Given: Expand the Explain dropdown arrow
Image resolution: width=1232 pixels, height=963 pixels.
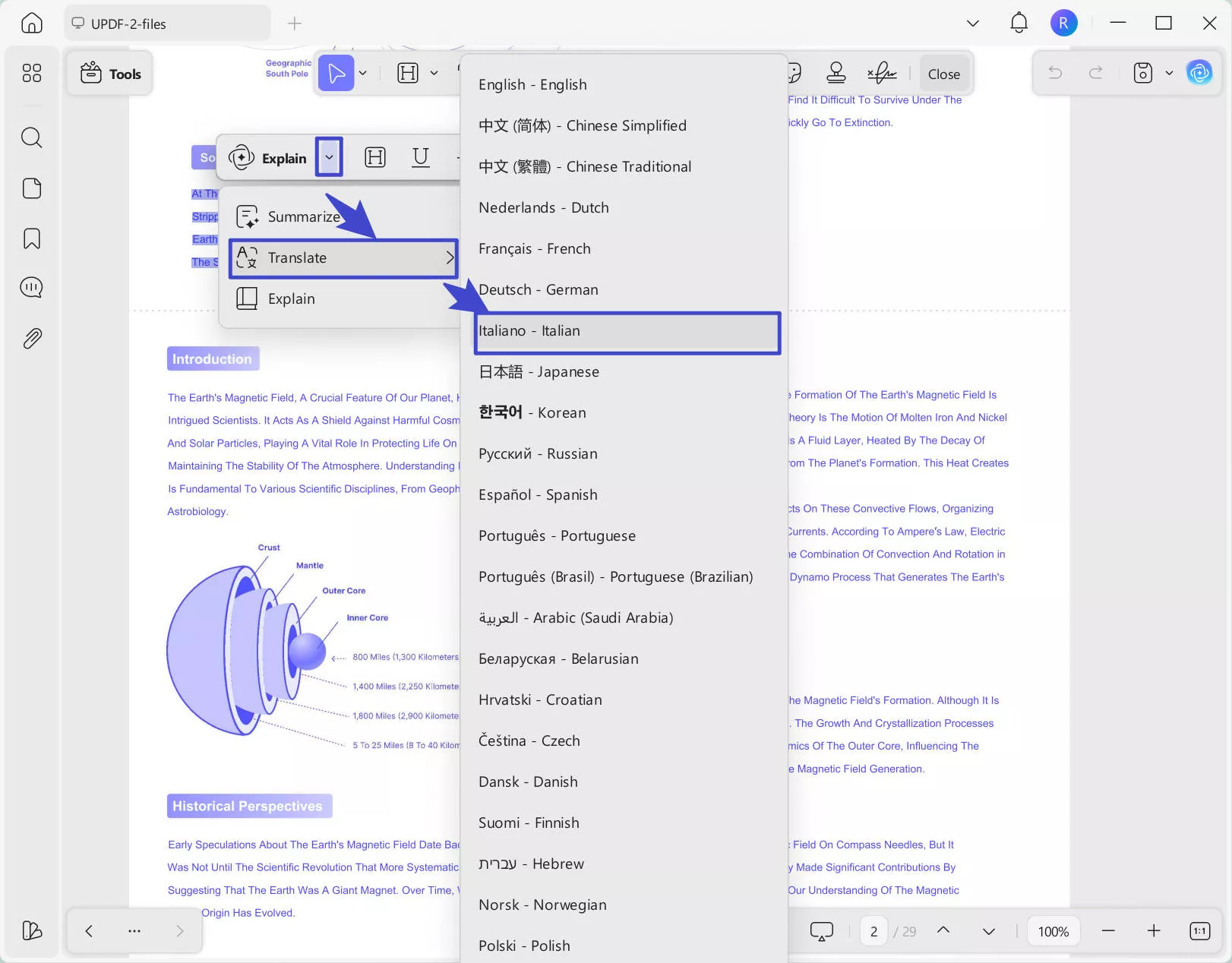Looking at the screenshot, I should pos(329,157).
